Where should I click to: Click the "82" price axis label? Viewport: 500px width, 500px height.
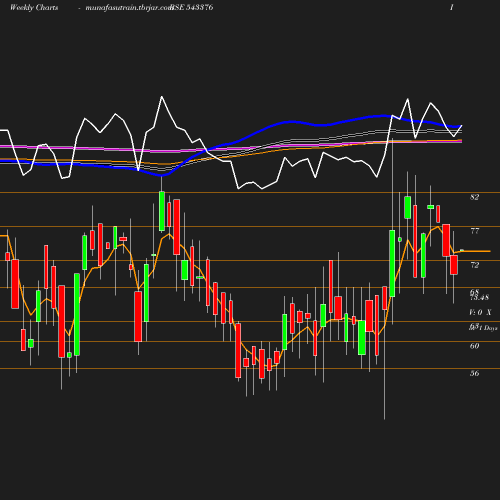click(474, 197)
